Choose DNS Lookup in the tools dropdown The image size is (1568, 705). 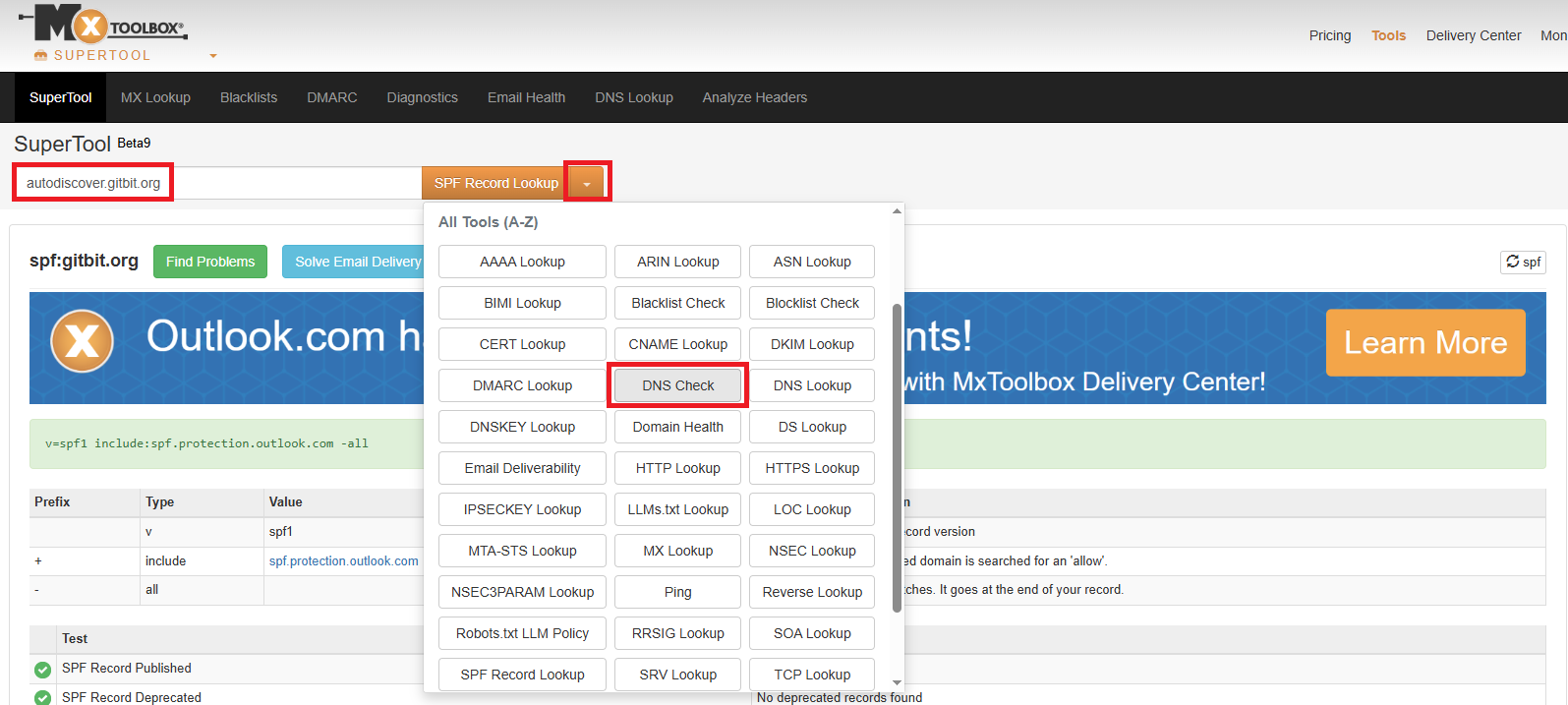click(812, 385)
